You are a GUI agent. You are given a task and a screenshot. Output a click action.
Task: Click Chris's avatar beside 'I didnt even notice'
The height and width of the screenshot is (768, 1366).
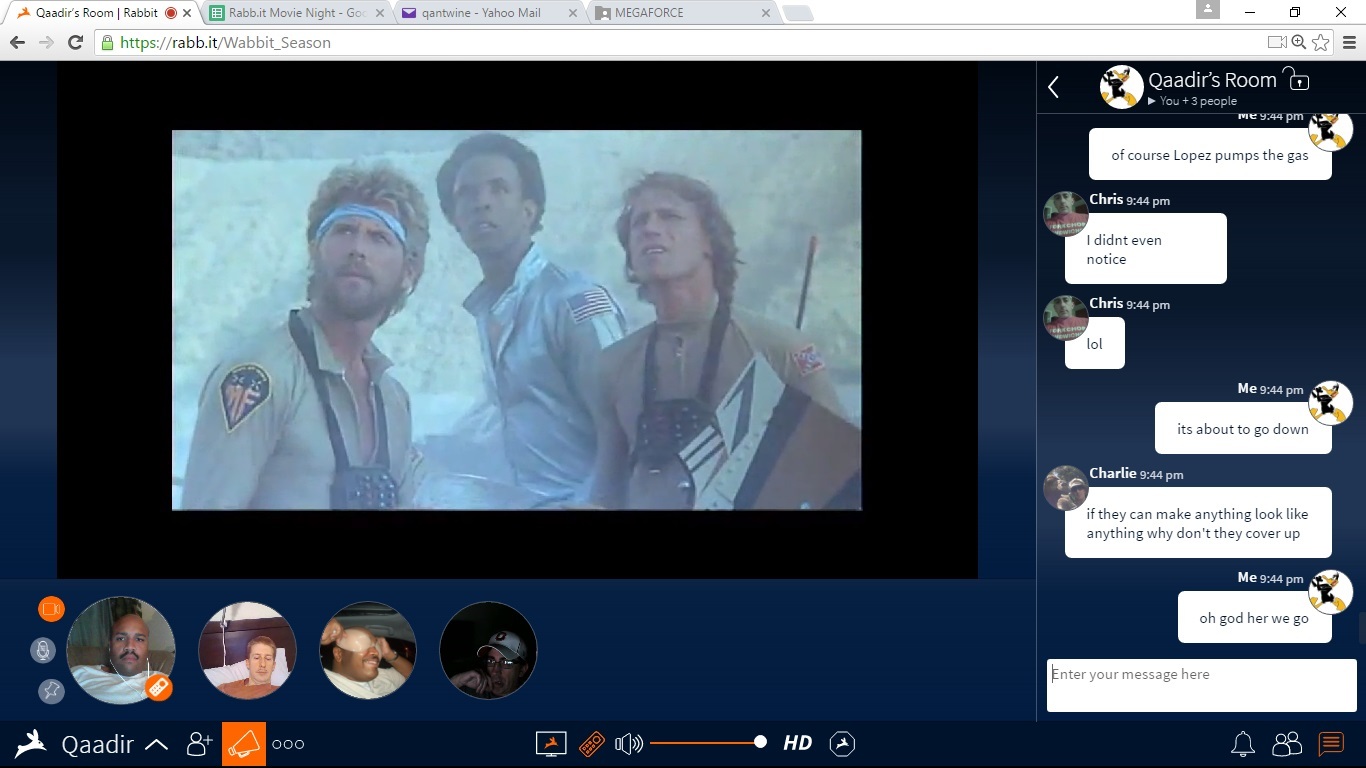1065,214
